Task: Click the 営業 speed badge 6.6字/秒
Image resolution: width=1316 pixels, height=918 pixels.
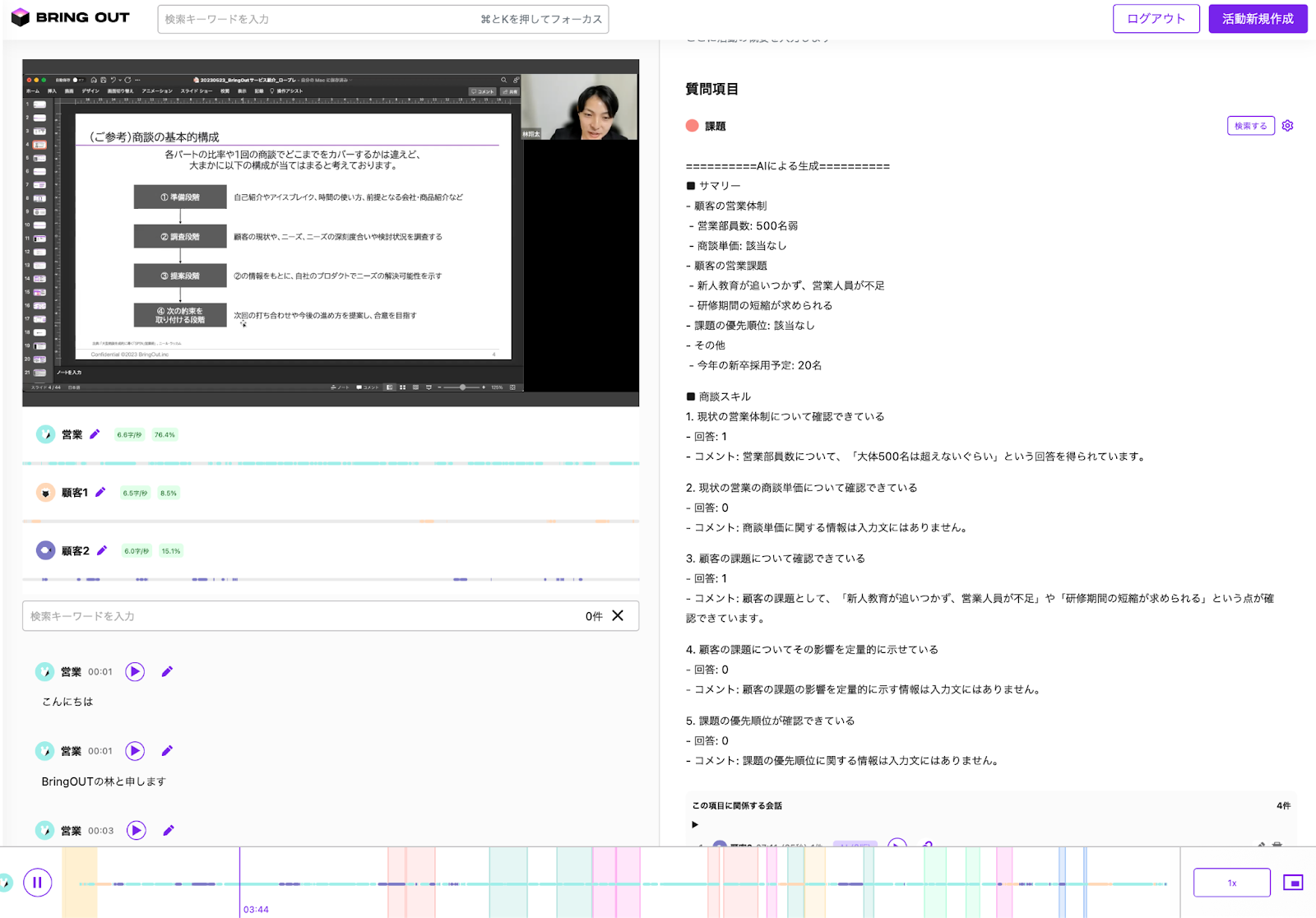Action: pyautogui.click(x=129, y=435)
